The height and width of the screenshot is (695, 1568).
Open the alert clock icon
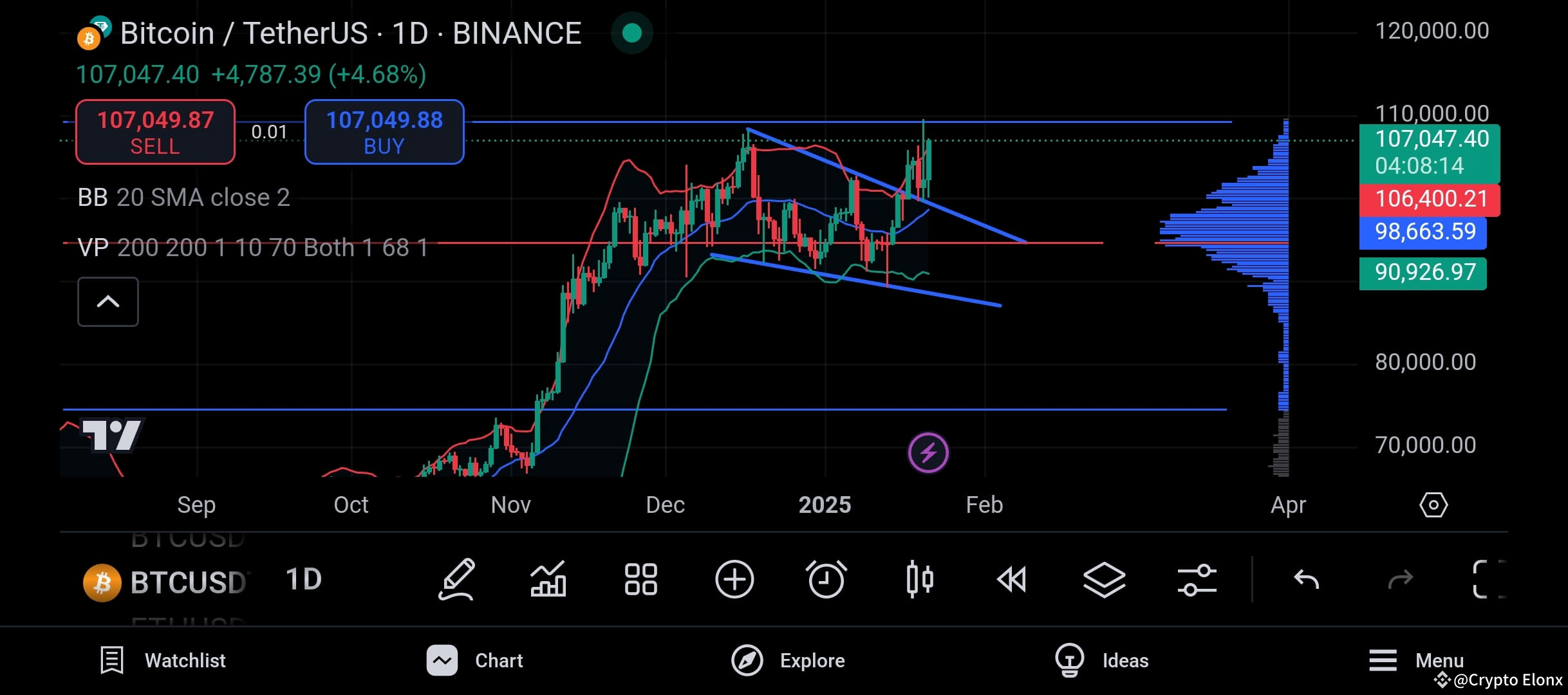tap(827, 579)
